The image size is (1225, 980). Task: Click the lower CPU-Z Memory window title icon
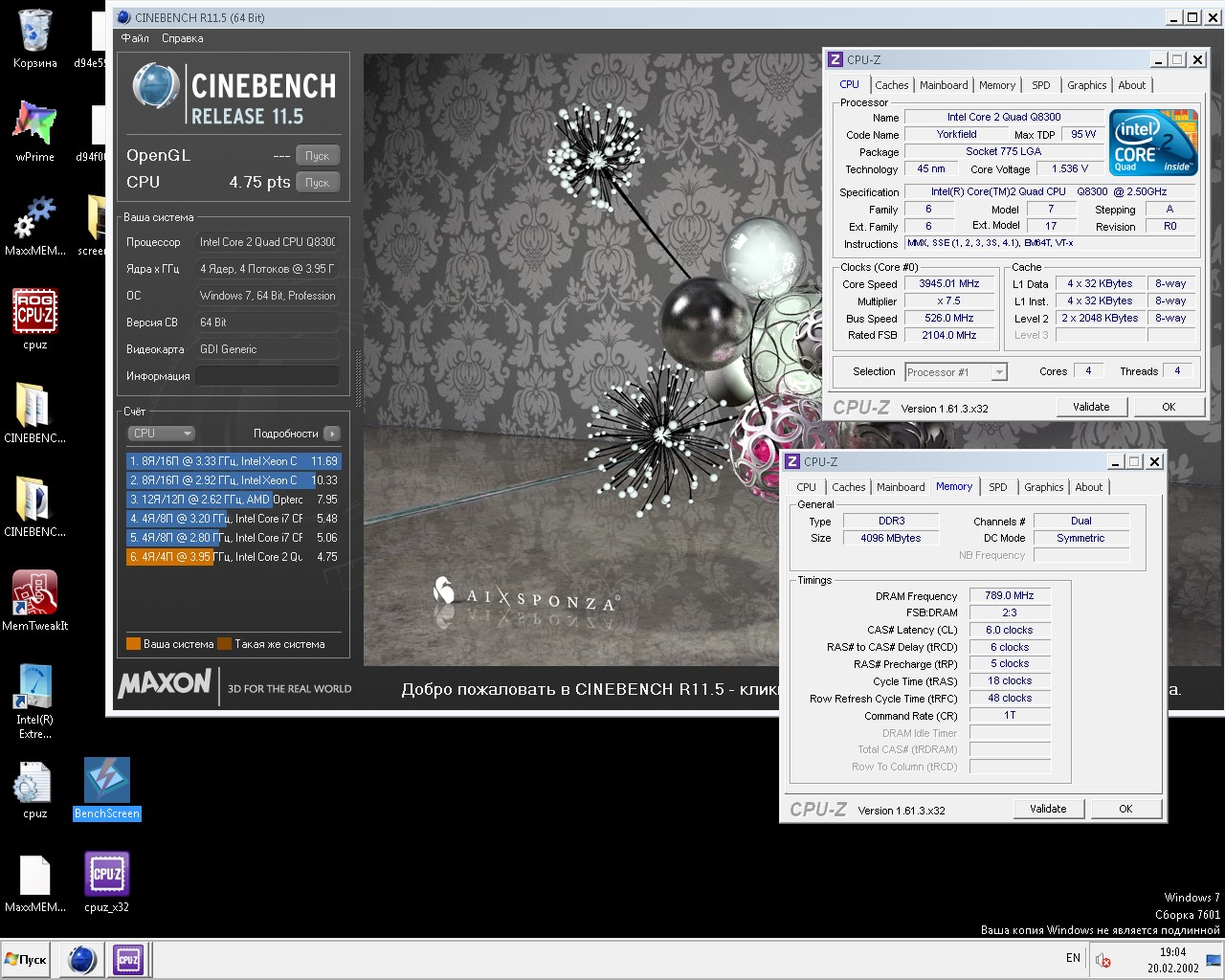click(792, 461)
